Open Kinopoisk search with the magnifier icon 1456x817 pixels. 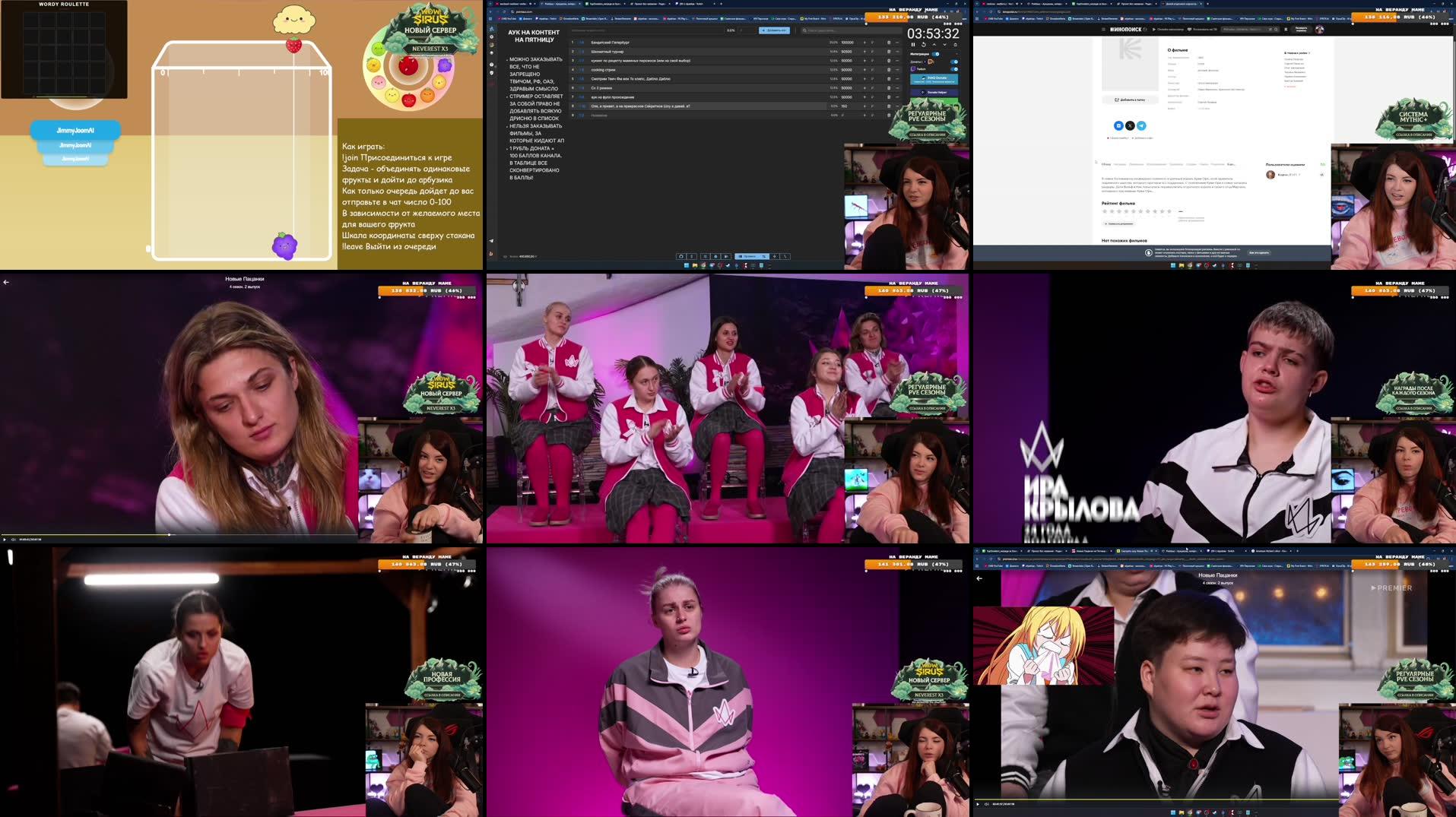[x=1276, y=29]
